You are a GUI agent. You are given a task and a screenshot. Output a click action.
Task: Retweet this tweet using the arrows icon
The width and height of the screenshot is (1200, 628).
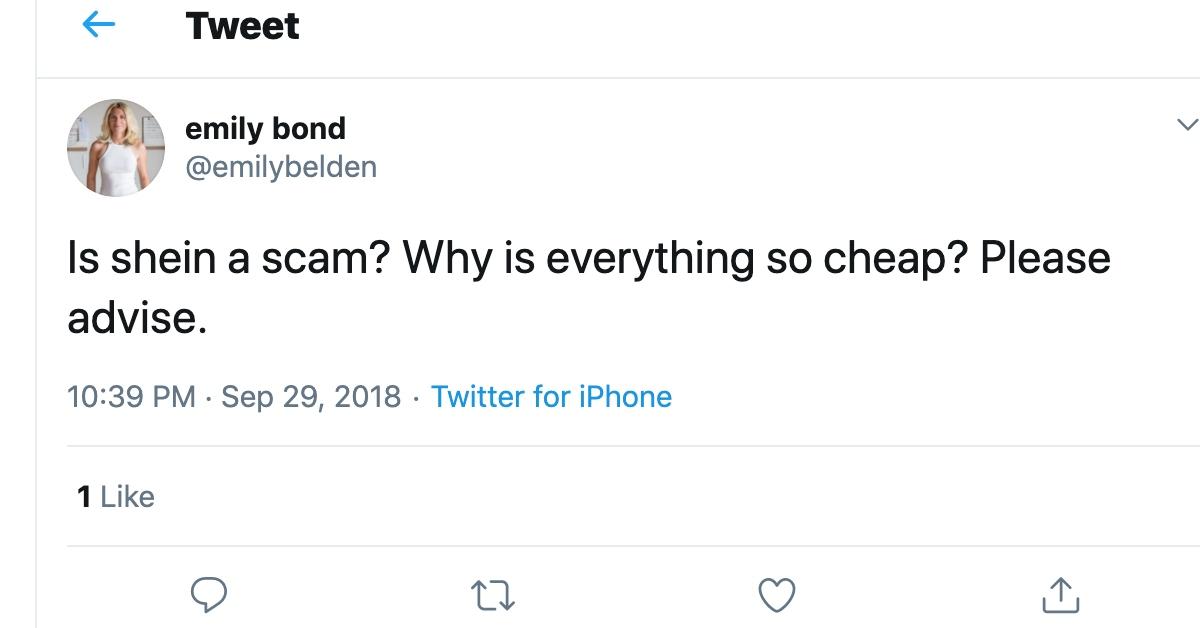coord(493,595)
